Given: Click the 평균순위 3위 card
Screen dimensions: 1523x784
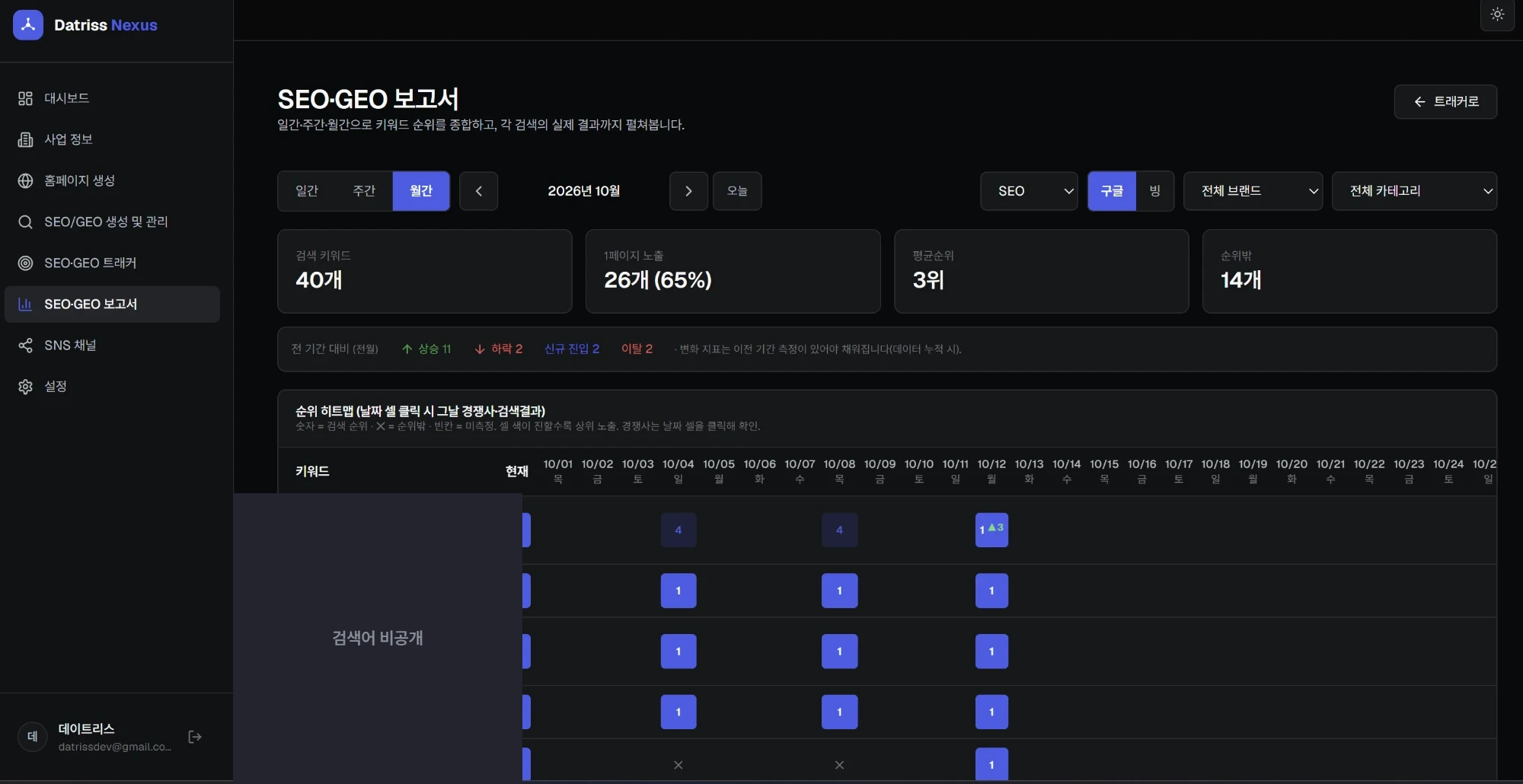Looking at the screenshot, I should [1041, 271].
